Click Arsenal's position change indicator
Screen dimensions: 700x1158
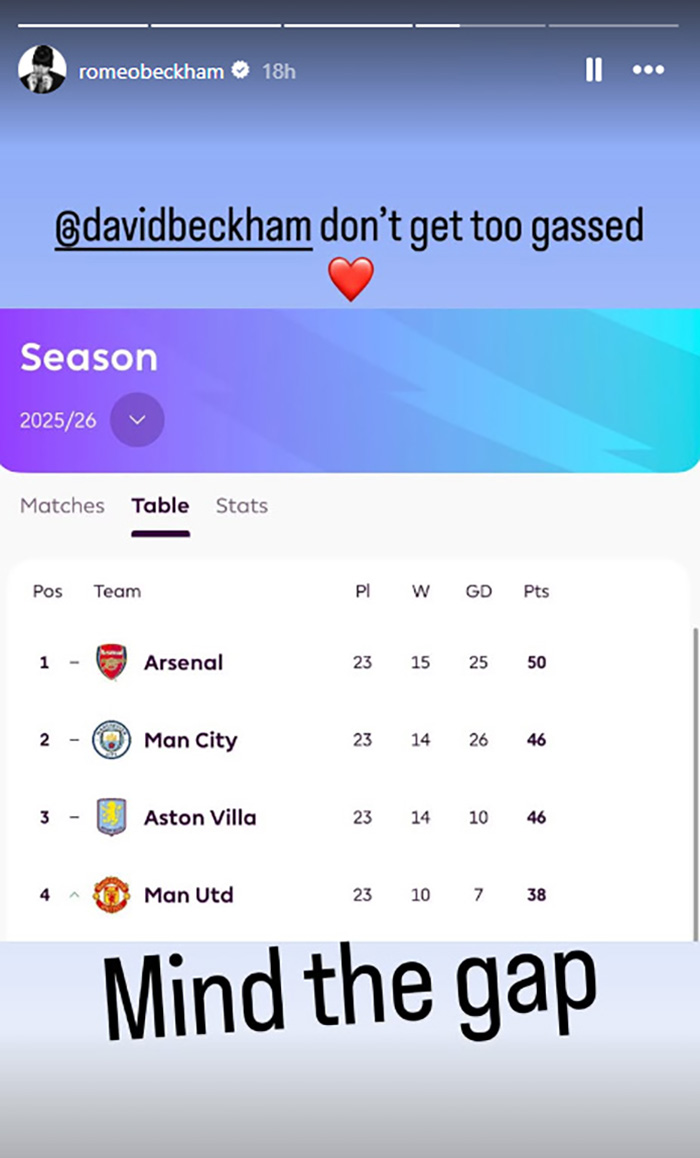coord(72,662)
